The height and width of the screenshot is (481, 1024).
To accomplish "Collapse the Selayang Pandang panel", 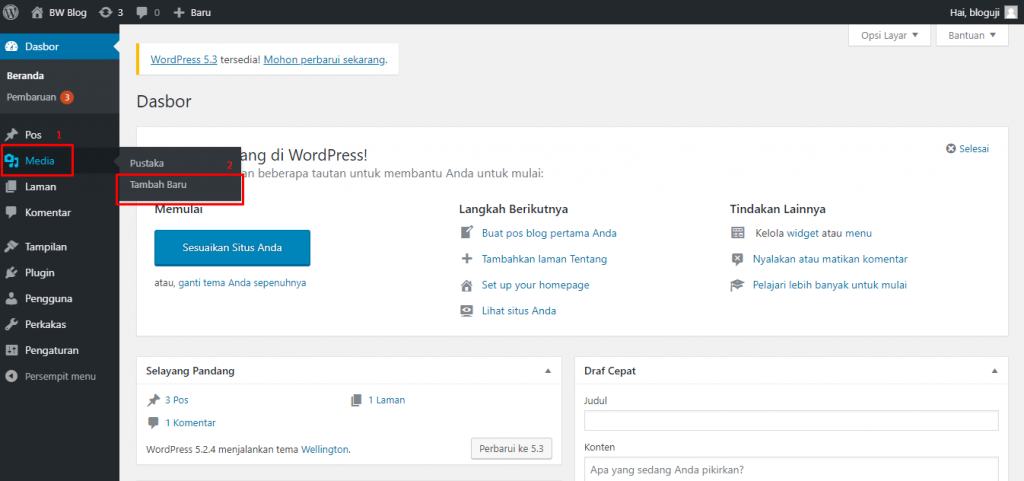I will (x=546, y=371).
